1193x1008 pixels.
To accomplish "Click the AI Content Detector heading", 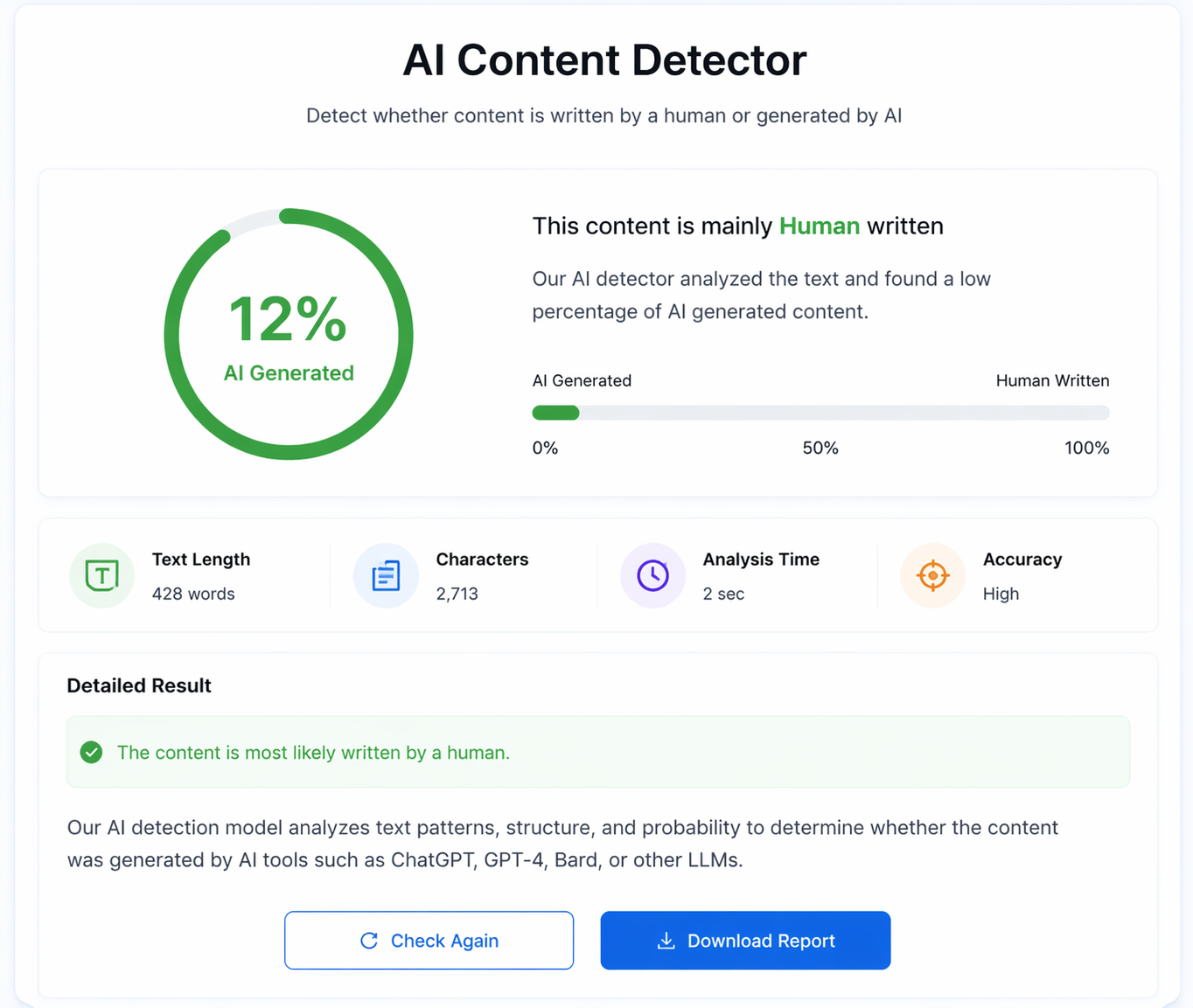I will (x=604, y=60).
